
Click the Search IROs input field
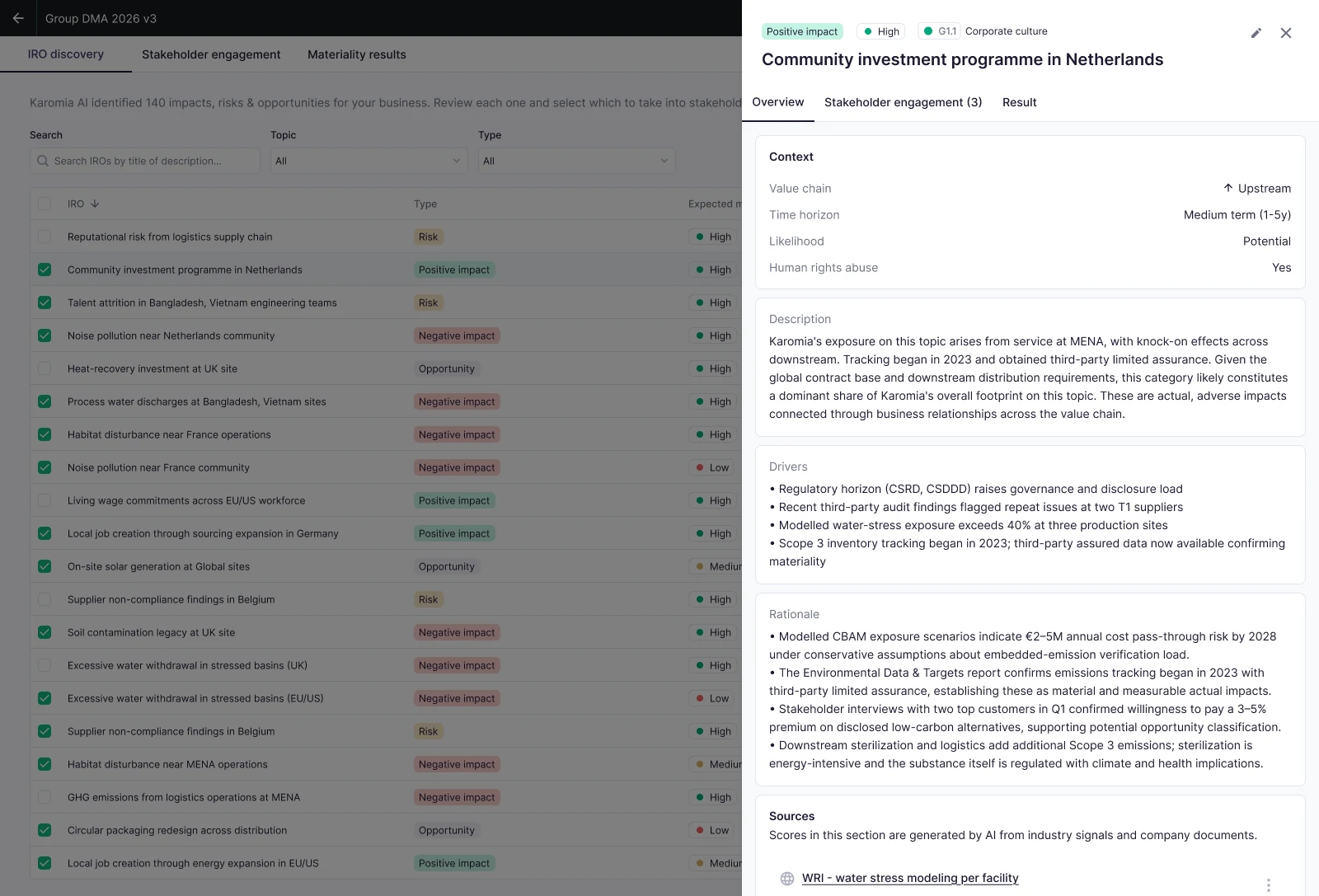click(145, 161)
